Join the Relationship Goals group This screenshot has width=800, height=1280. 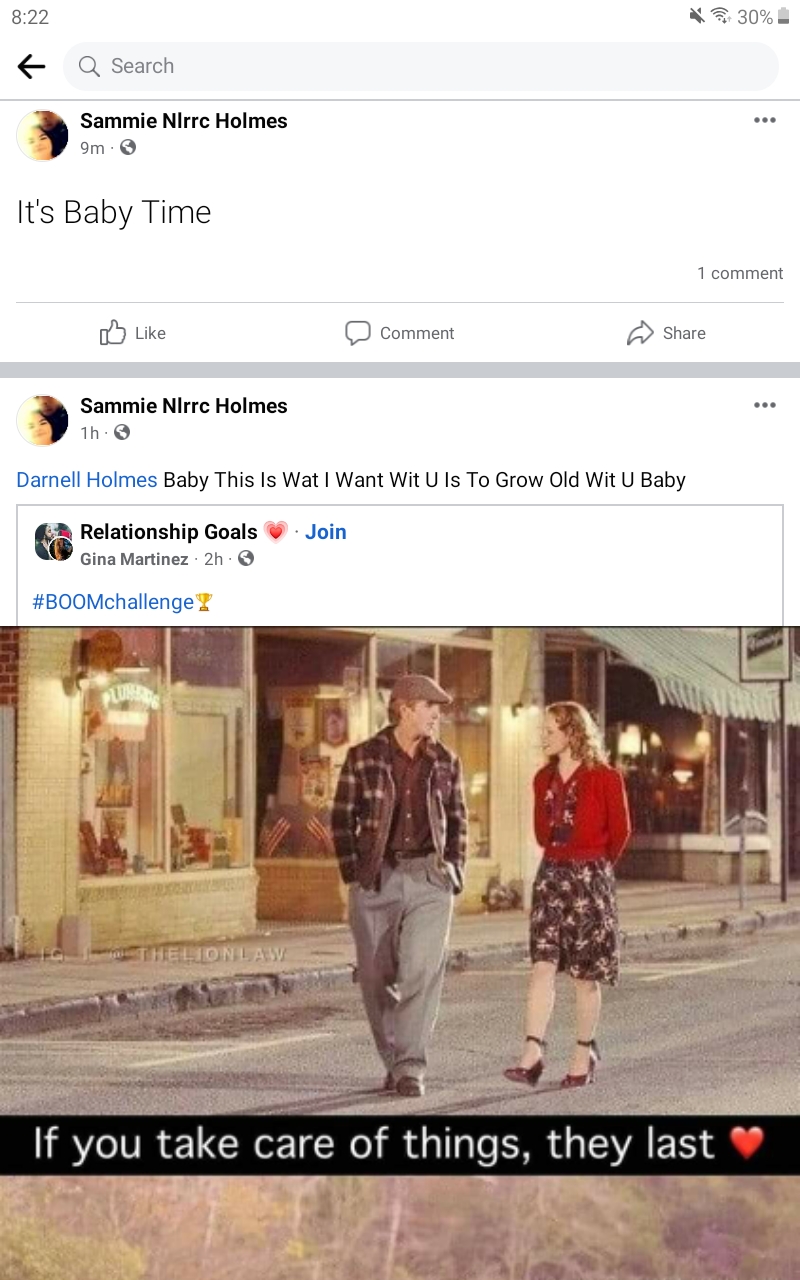point(326,532)
